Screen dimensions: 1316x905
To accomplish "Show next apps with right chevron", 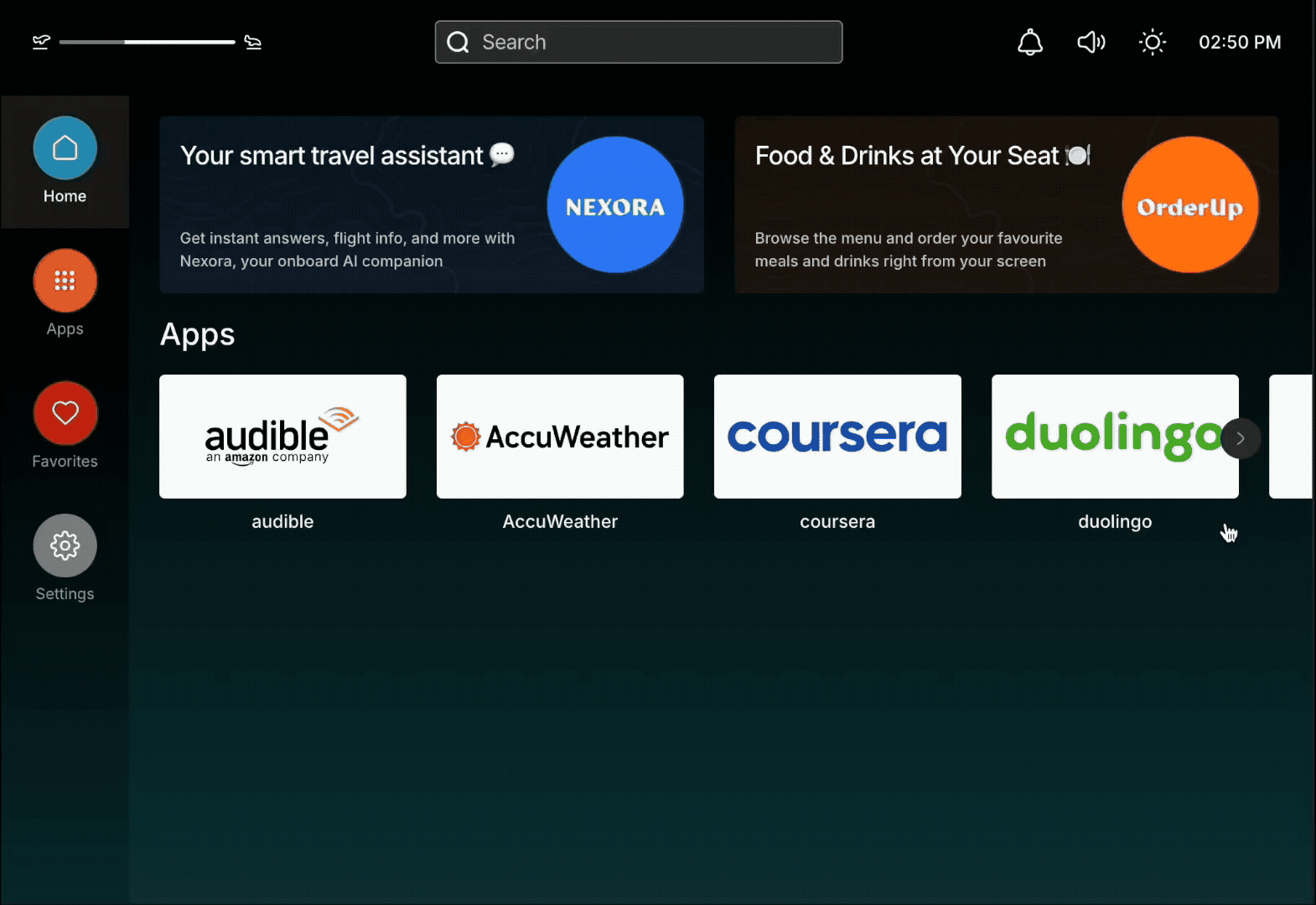I will (1241, 438).
